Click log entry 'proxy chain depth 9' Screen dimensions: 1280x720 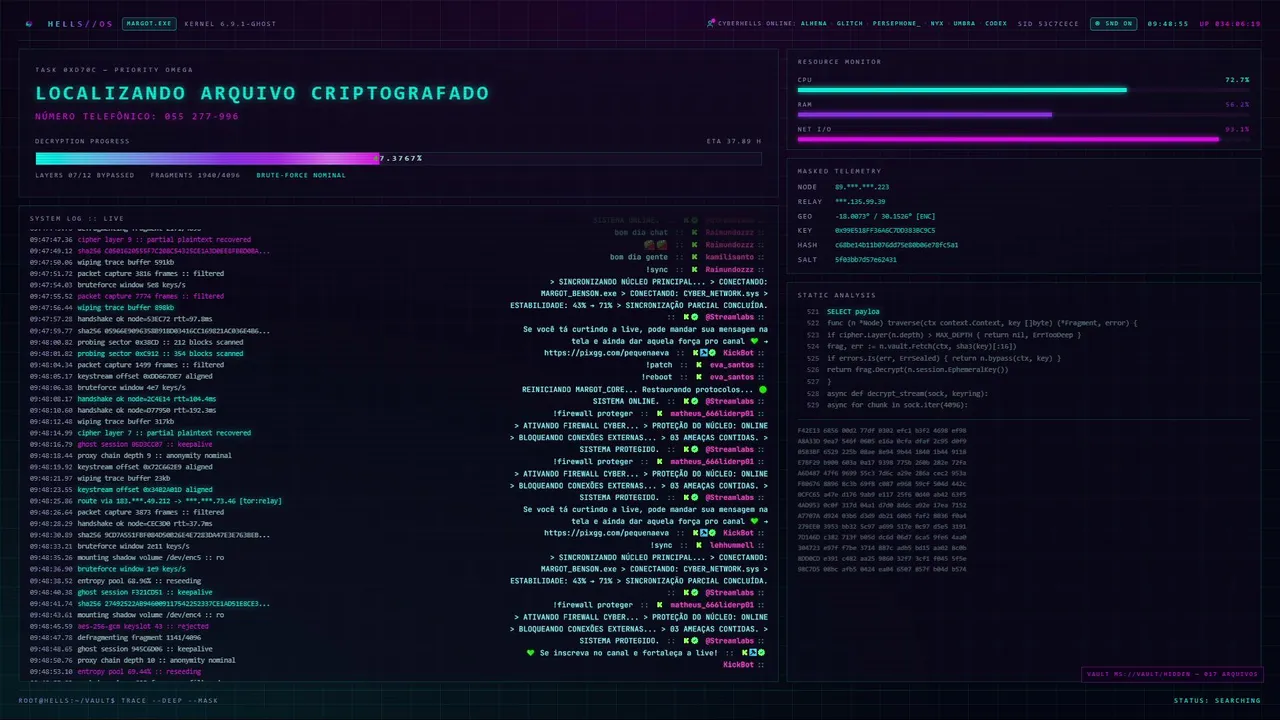154,455
